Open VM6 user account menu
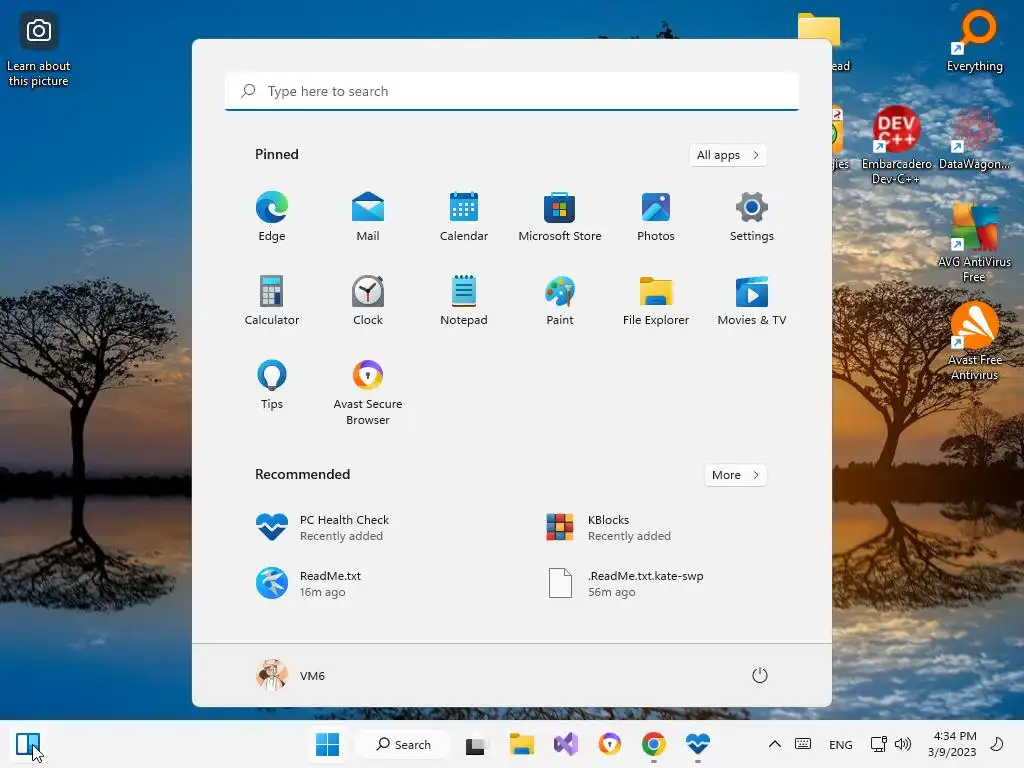The width and height of the screenshot is (1024, 768). point(291,675)
